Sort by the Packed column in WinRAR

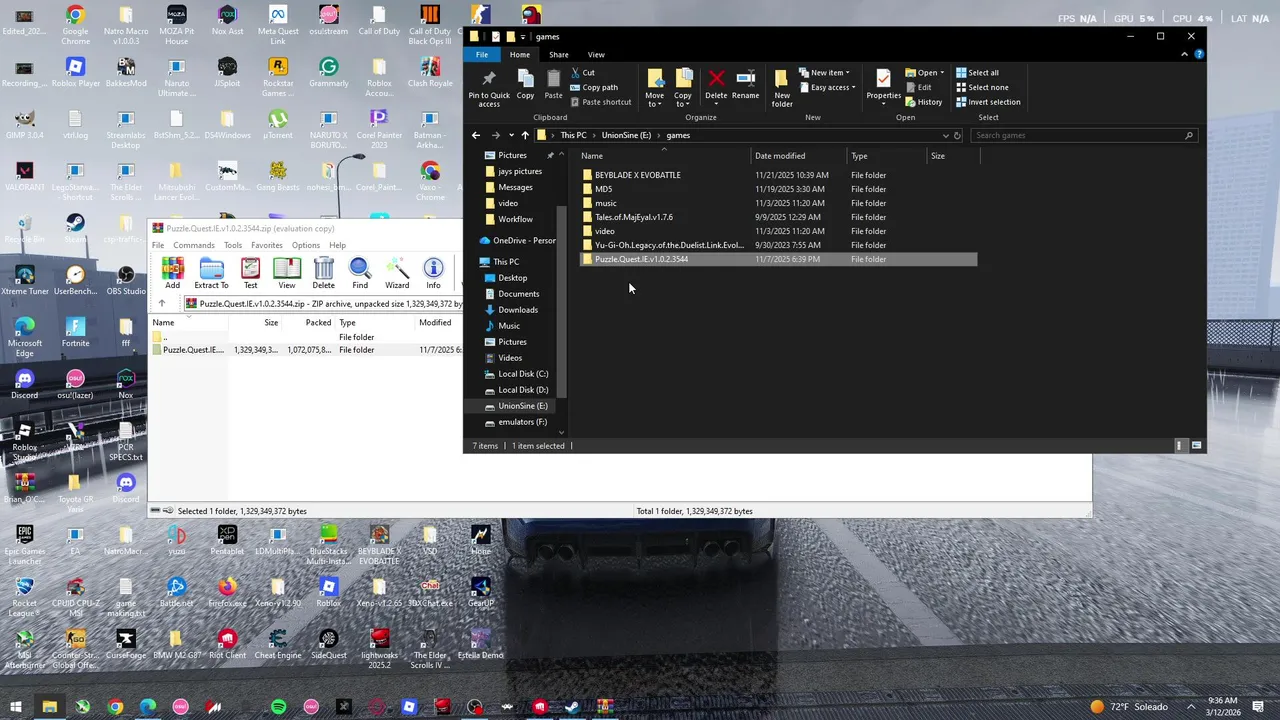[x=309, y=323]
